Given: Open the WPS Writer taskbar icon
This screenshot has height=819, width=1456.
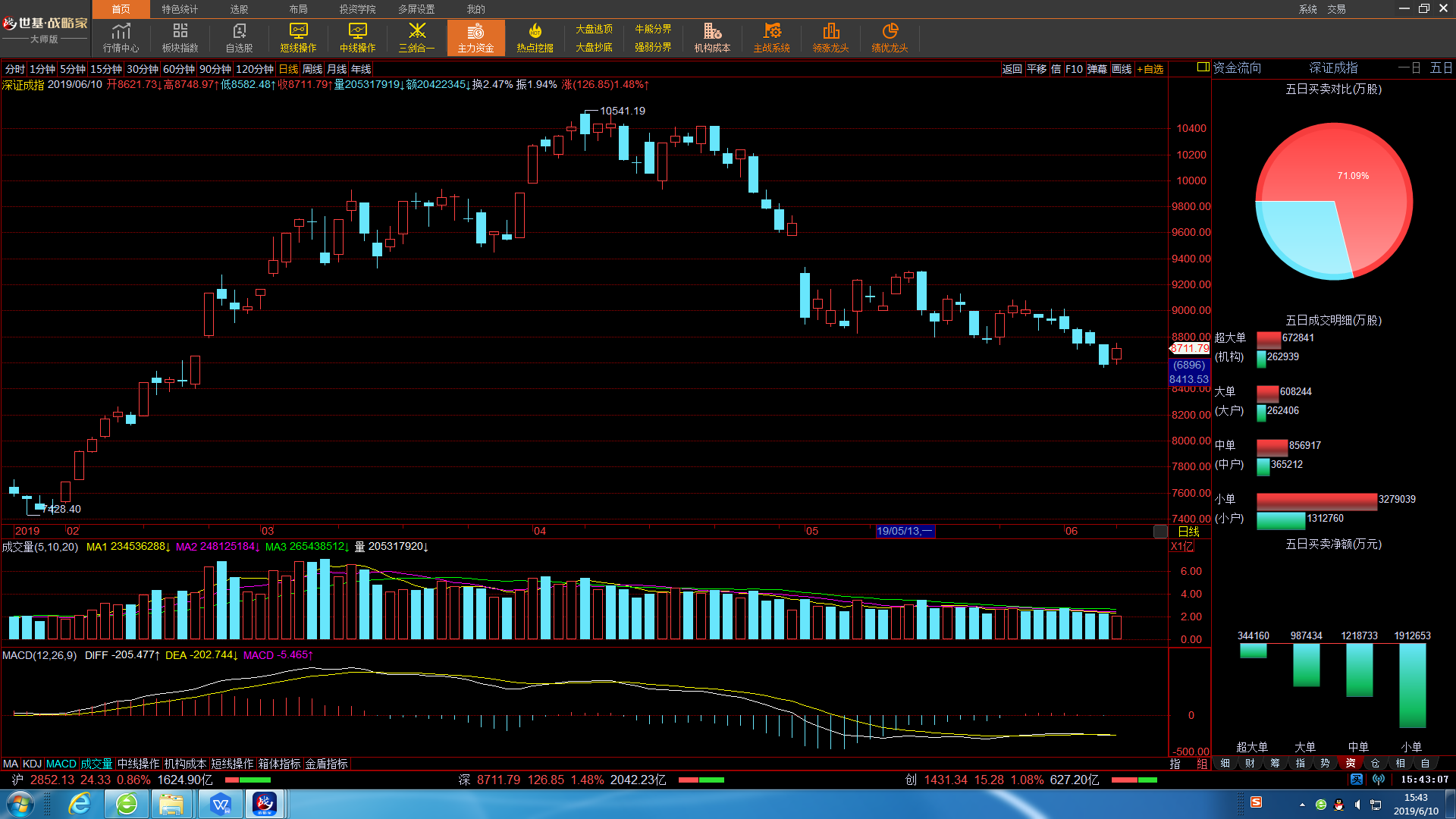Looking at the screenshot, I should (x=221, y=804).
